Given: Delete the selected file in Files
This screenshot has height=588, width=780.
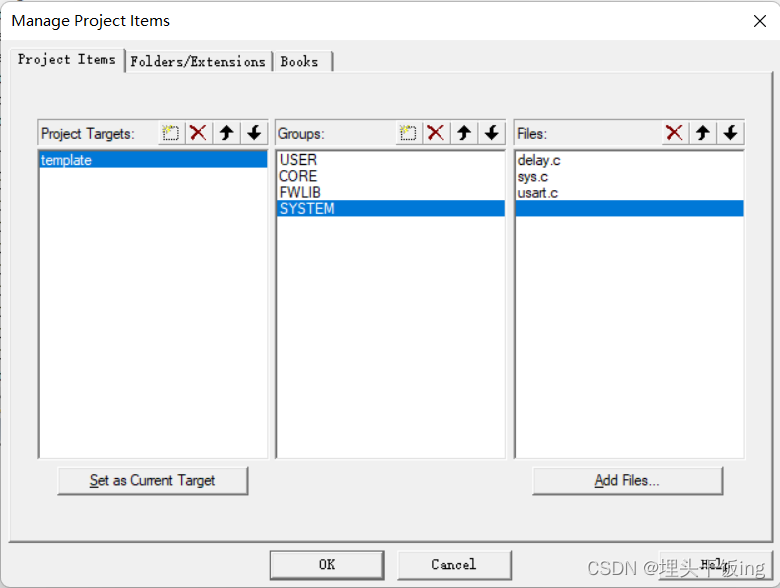Looking at the screenshot, I should (675, 133).
